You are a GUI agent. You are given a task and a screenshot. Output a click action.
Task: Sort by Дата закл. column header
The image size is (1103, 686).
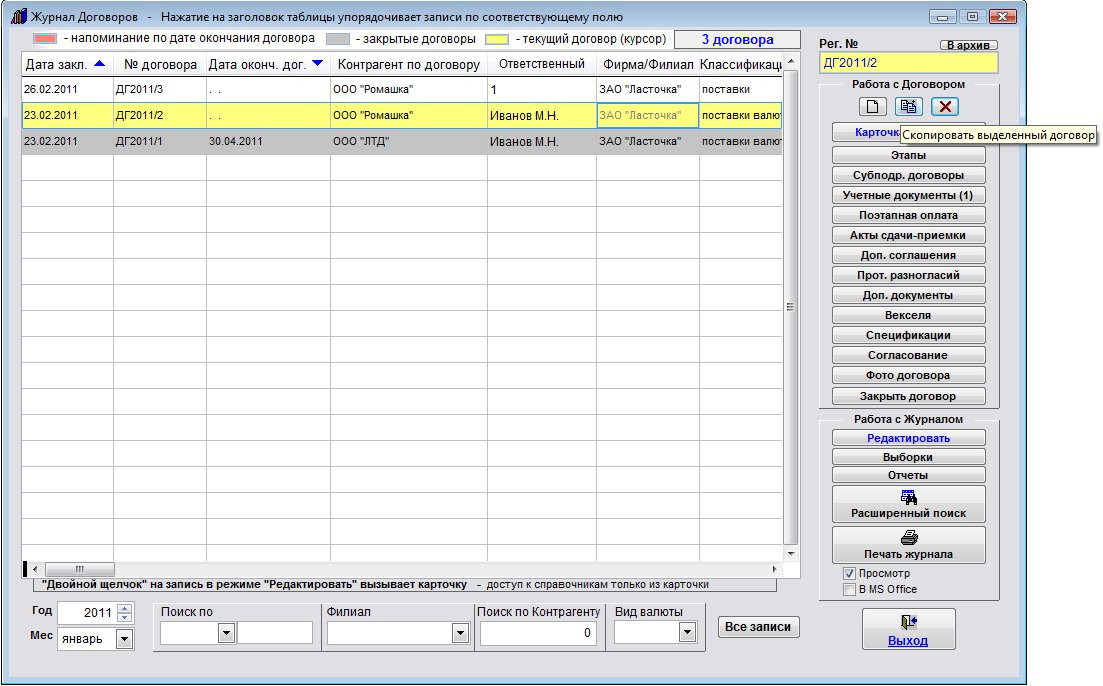65,64
